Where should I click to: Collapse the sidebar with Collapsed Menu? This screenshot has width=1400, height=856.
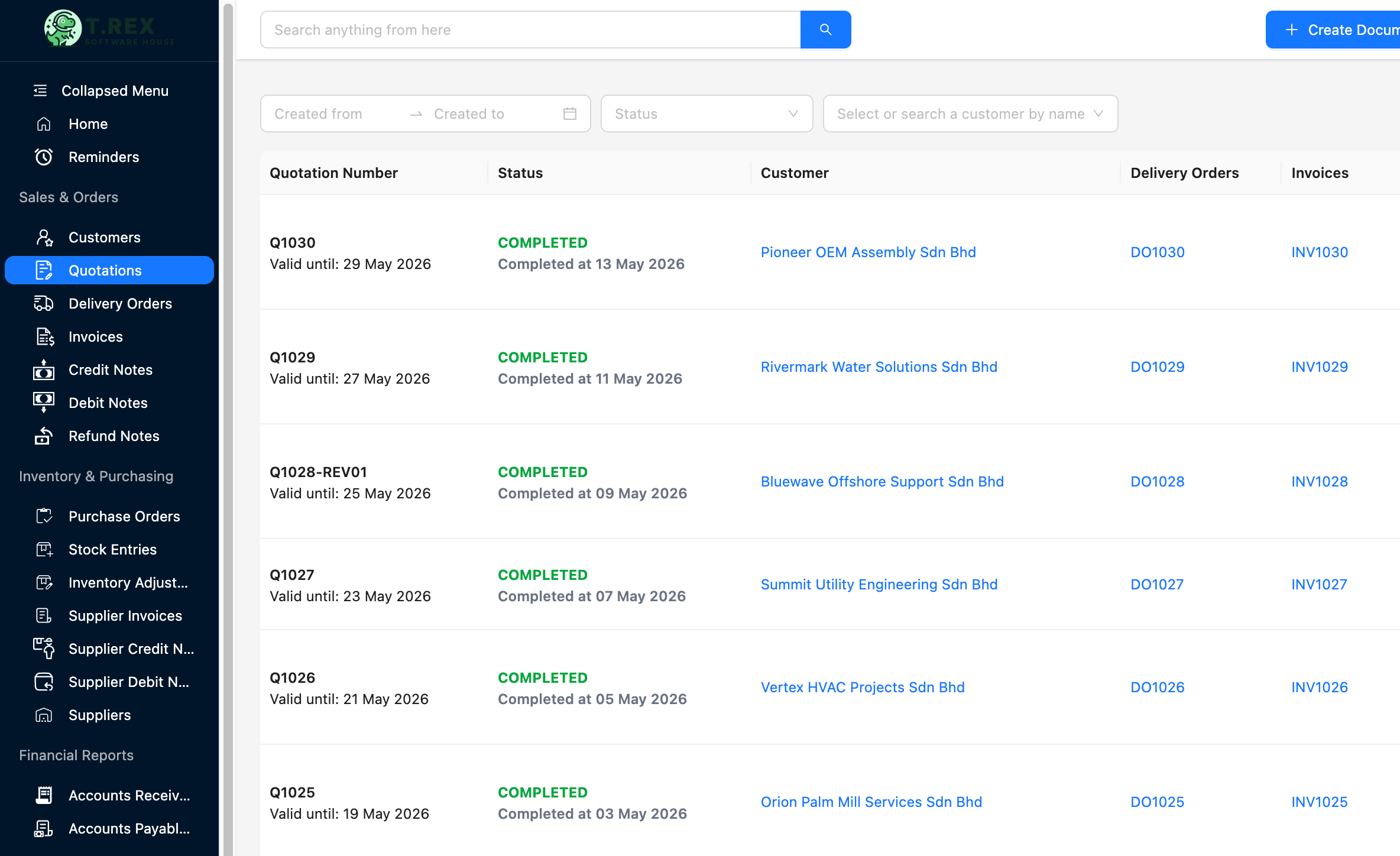click(x=115, y=90)
